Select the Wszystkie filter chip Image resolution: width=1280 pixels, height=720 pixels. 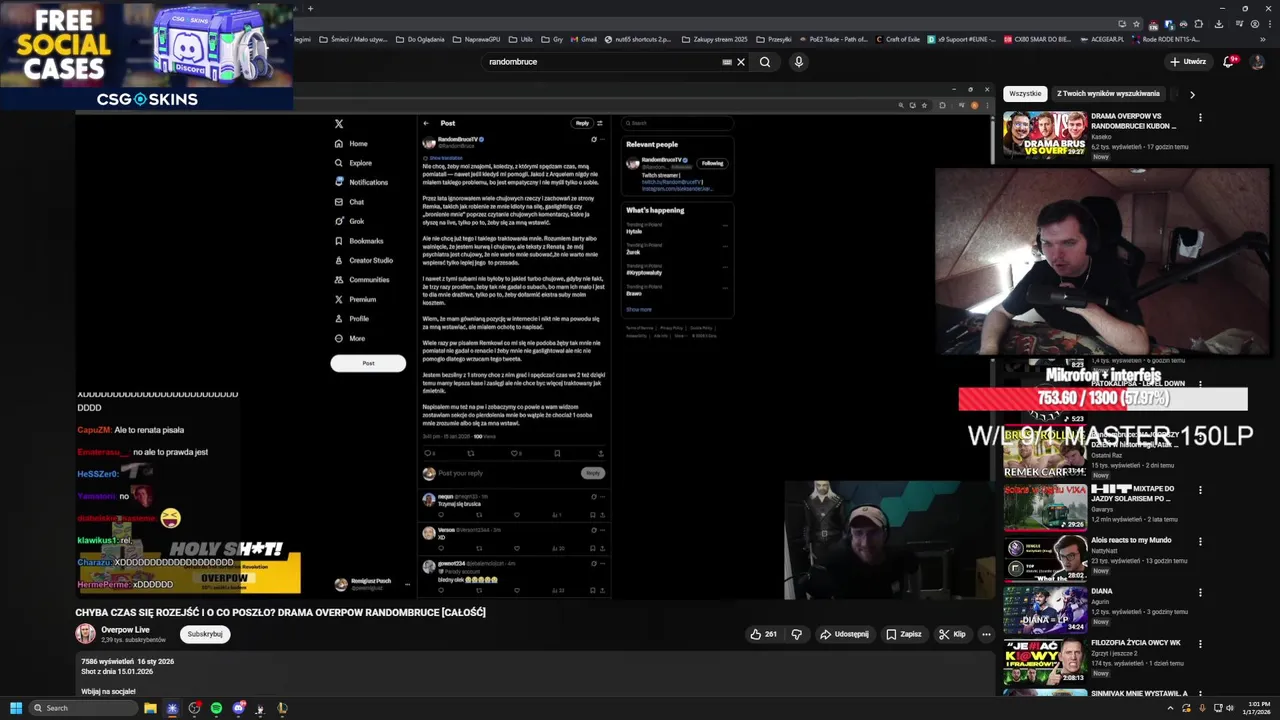(1025, 93)
